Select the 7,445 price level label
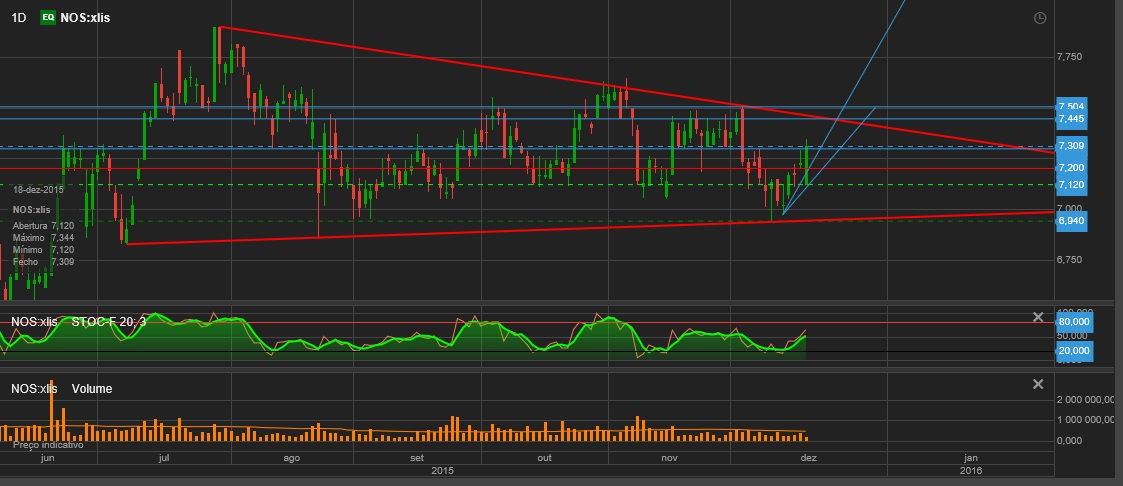 coord(1071,119)
